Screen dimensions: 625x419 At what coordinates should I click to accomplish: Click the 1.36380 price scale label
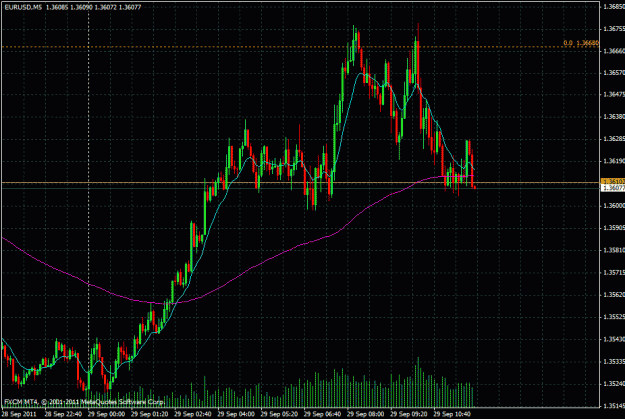[x=614, y=117]
